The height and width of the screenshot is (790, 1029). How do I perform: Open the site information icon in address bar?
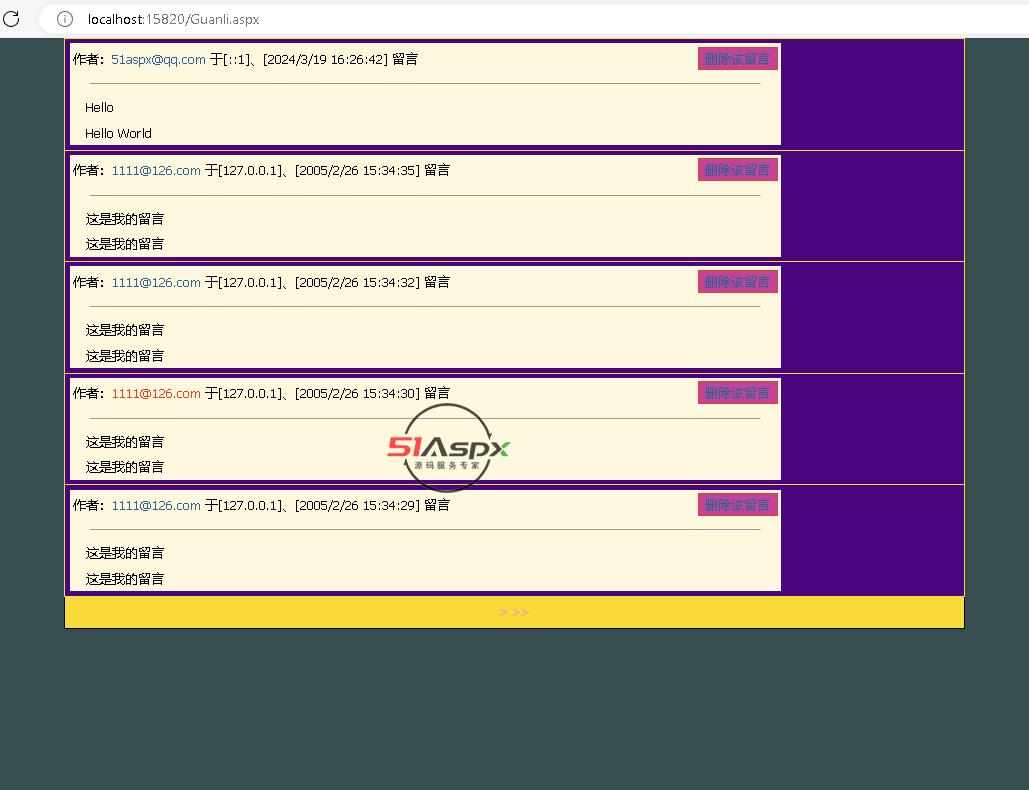click(x=65, y=19)
